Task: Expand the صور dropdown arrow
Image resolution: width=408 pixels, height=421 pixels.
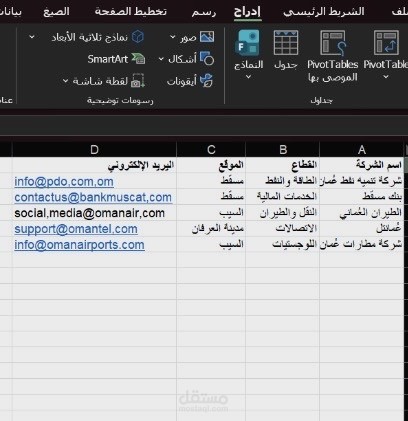Action: coord(173,37)
